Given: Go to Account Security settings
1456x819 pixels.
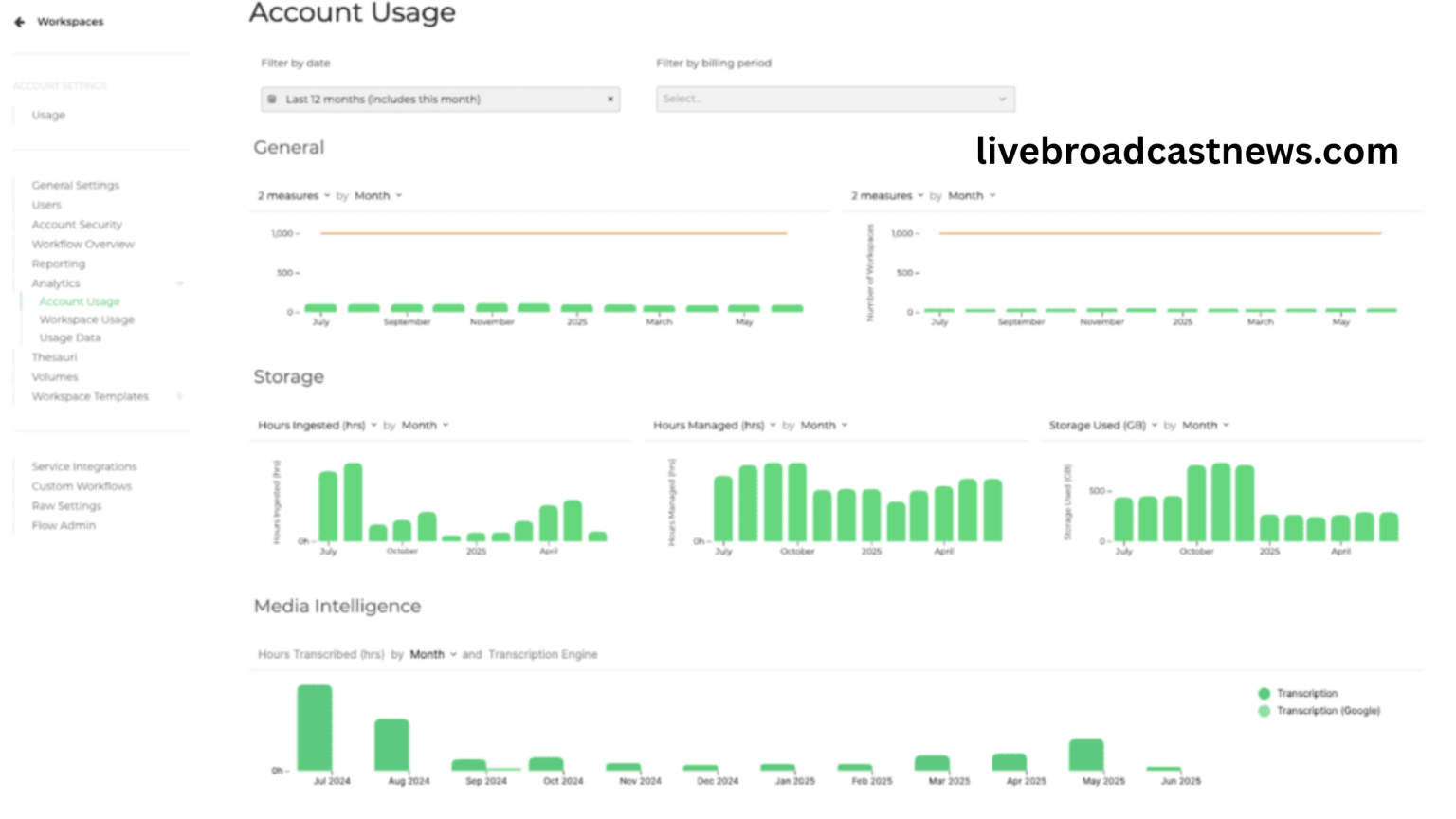Looking at the screenshot, I should [76, 225].
